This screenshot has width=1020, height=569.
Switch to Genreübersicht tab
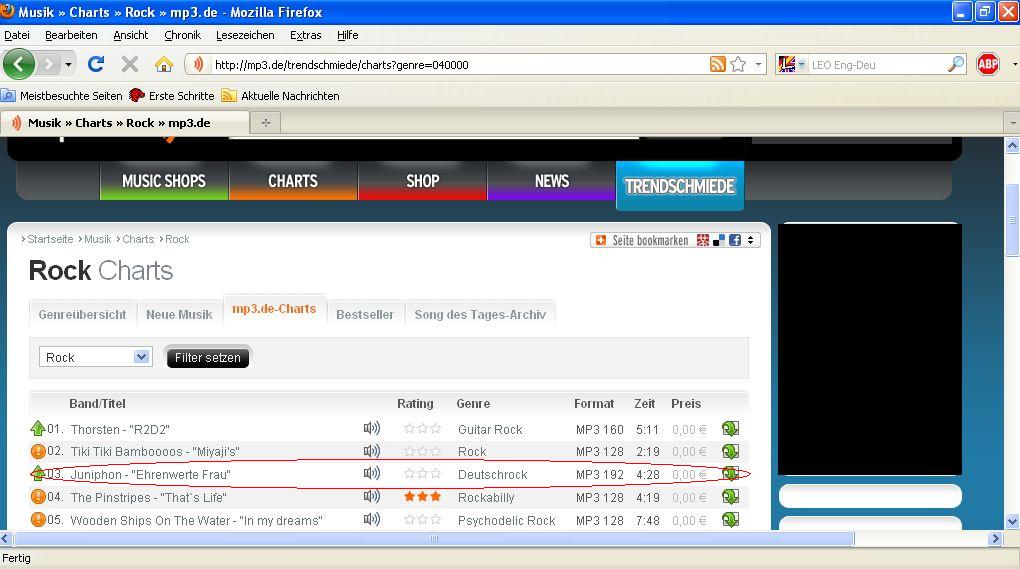point(82,314)
